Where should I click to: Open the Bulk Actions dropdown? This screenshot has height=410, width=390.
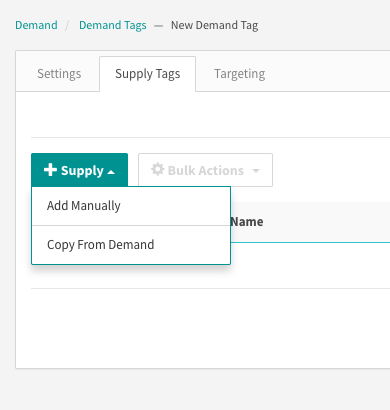click(x=205, y=170)
